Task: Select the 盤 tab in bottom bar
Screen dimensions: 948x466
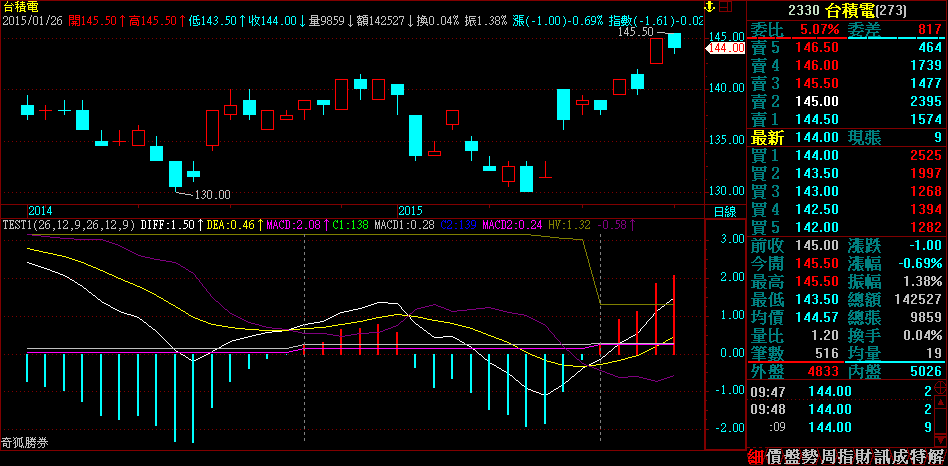Action: click(794, 455)
